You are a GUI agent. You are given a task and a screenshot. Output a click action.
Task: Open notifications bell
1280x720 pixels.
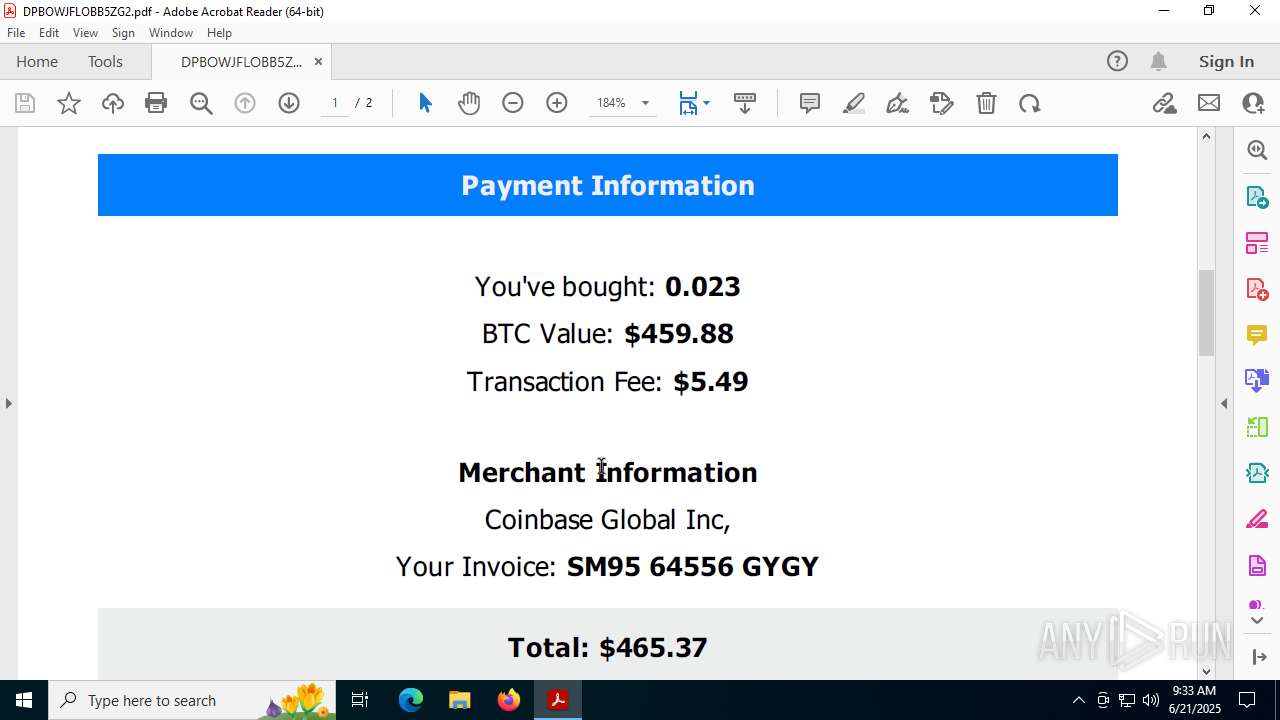point(1158,61)
